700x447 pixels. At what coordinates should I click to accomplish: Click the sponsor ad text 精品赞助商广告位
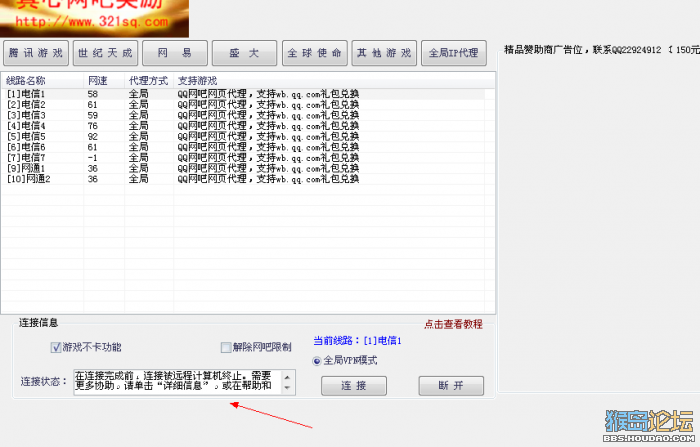(x=543, y=50)
